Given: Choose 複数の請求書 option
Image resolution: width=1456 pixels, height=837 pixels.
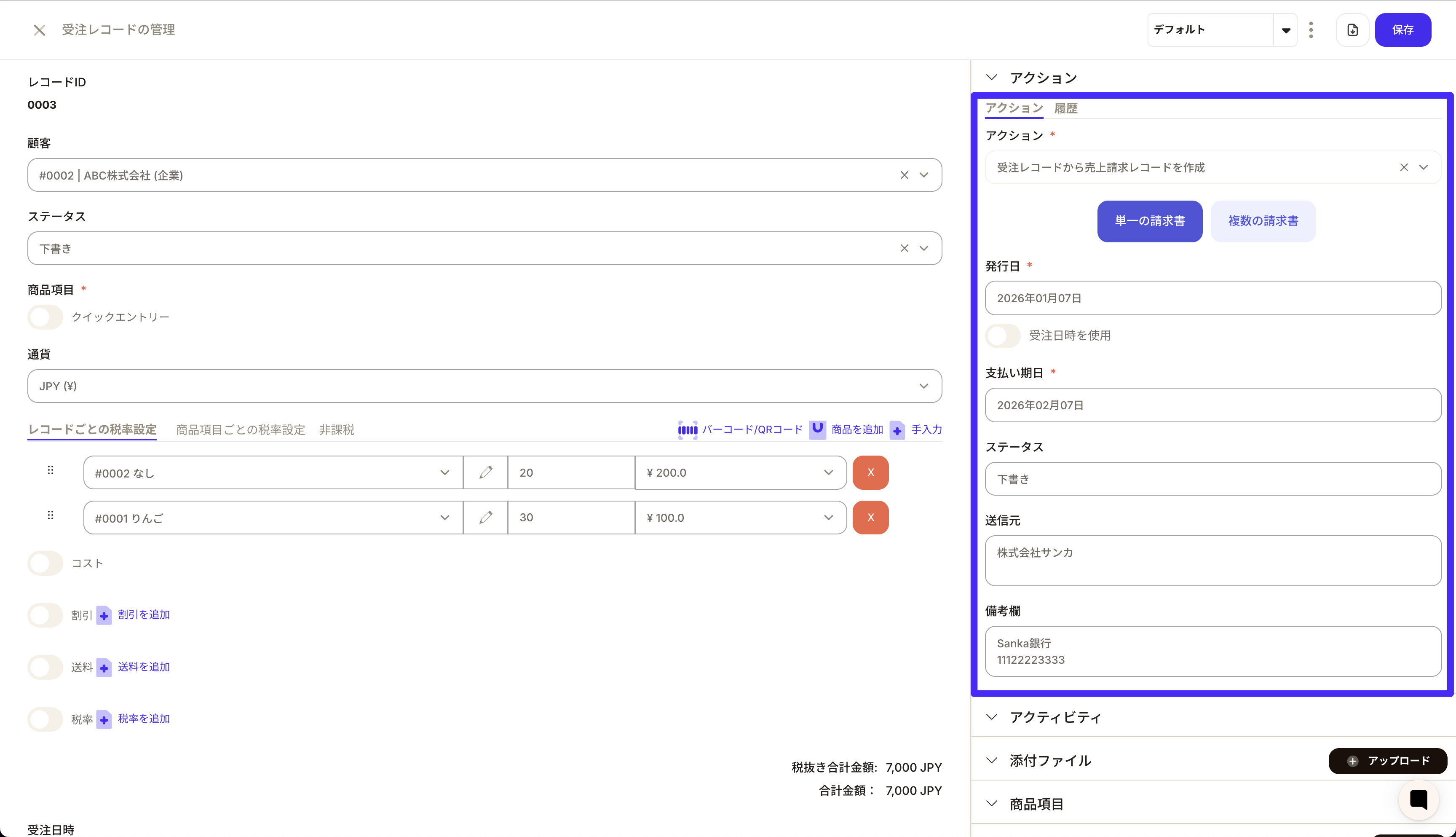Looking at the screenshot, I should (1263, 221).
